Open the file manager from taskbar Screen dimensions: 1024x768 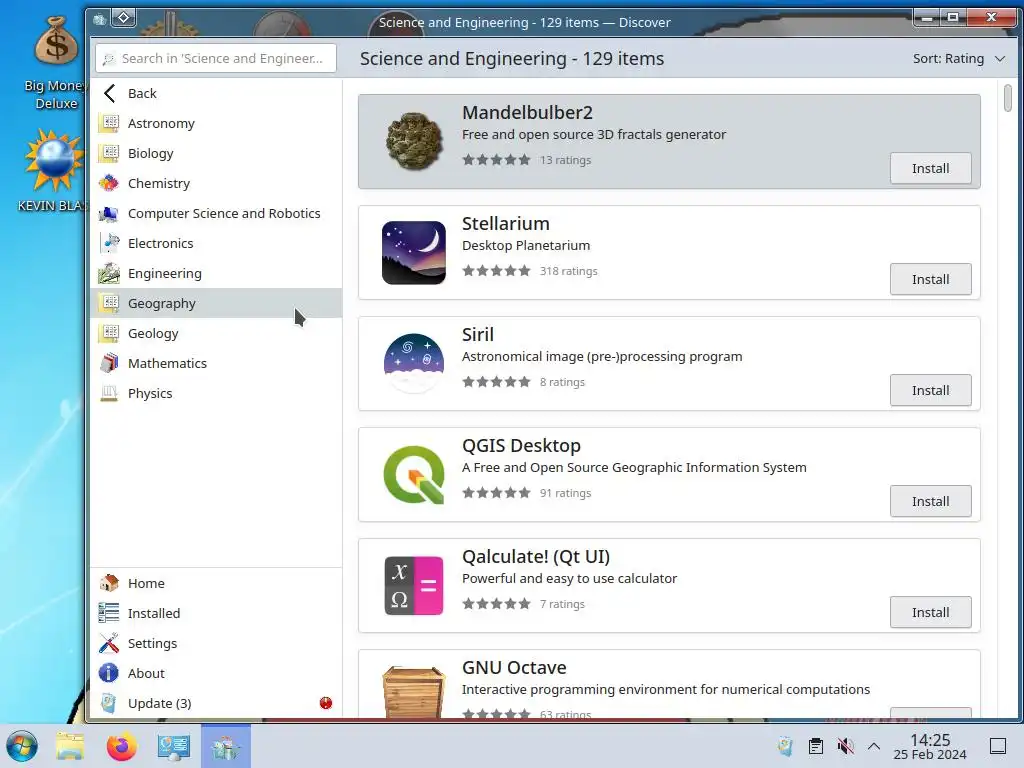click(70, 746)
